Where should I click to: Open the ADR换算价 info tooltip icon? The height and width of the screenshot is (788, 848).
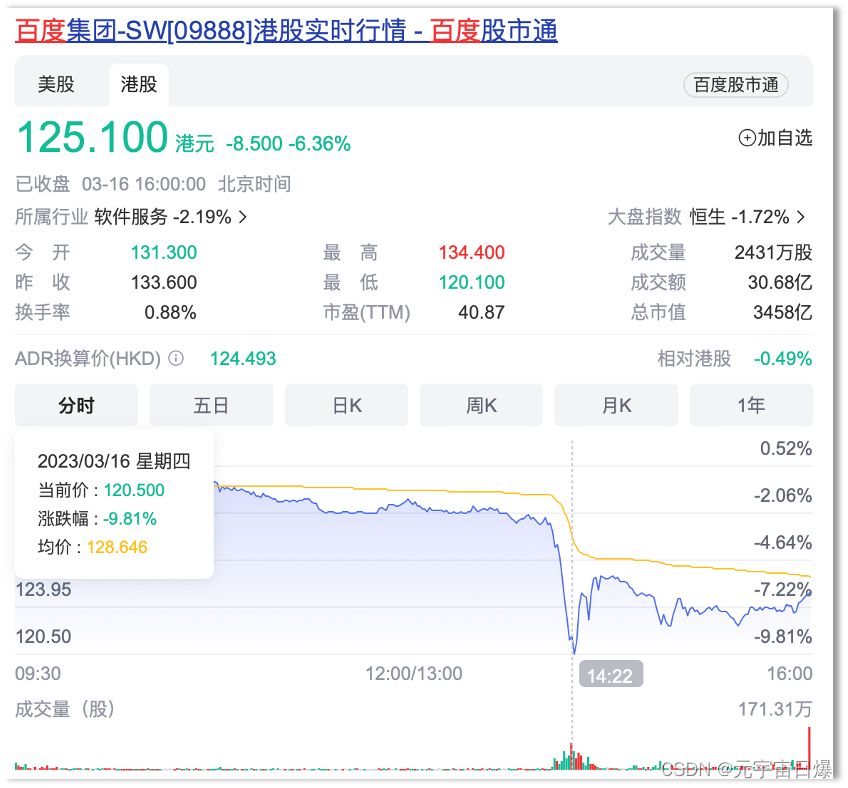coord(178,357)
